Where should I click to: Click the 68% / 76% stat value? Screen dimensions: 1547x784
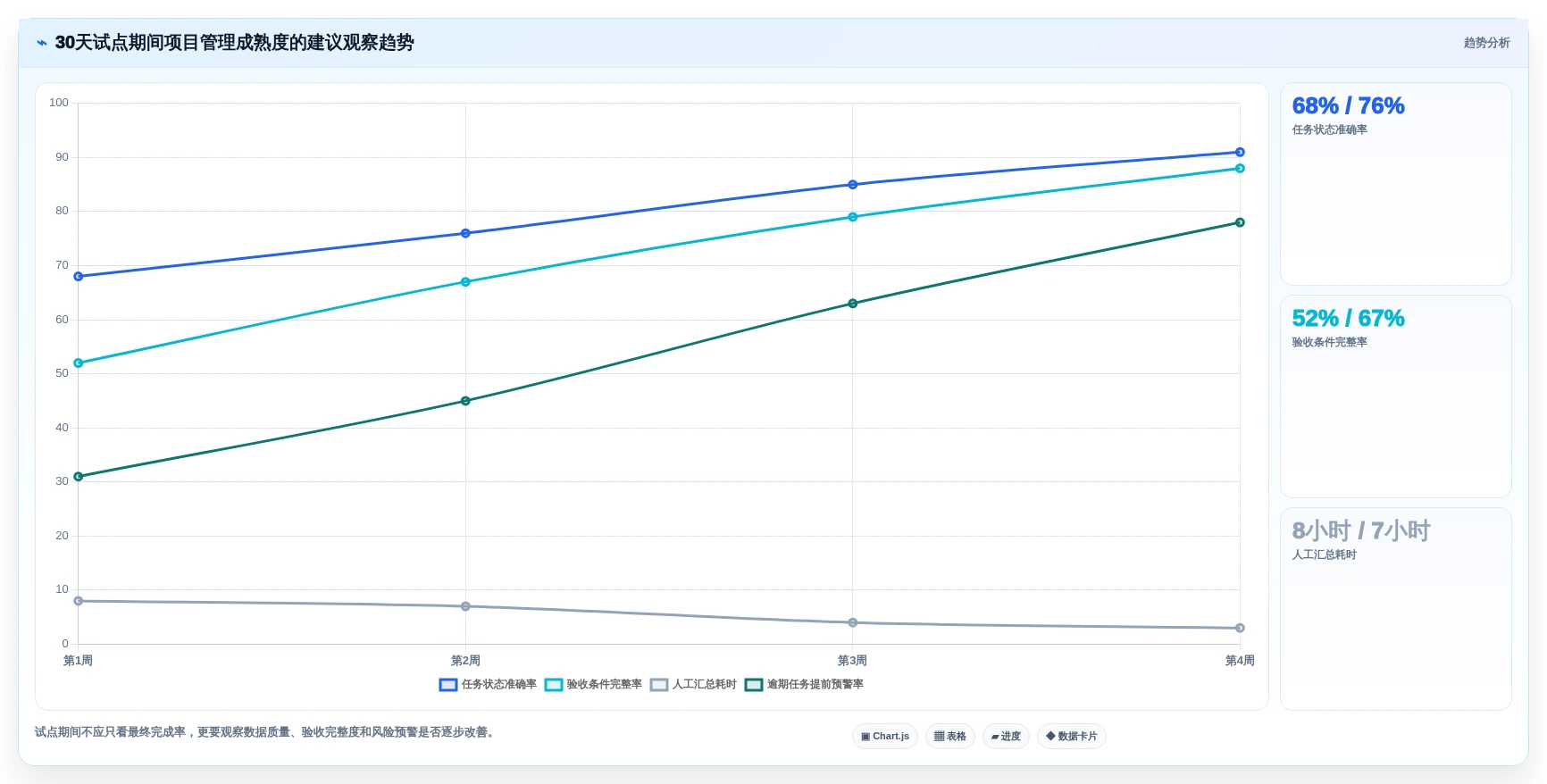[x=1348, y=106]
